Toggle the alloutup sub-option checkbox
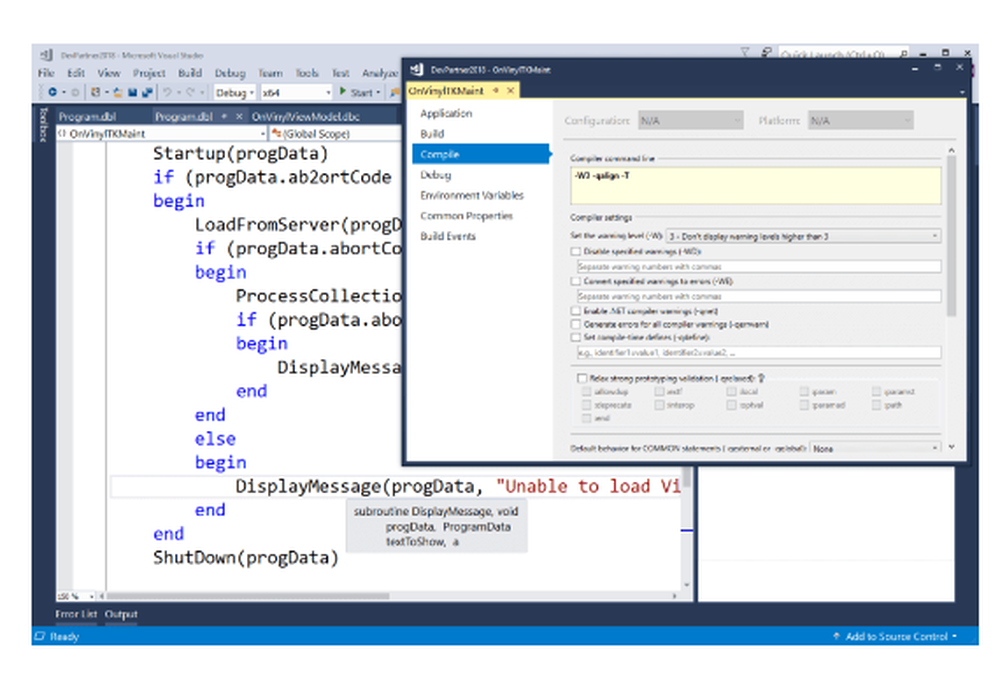Image resolution: width=1000 pixels, height=682 pixels. [587, 392]
